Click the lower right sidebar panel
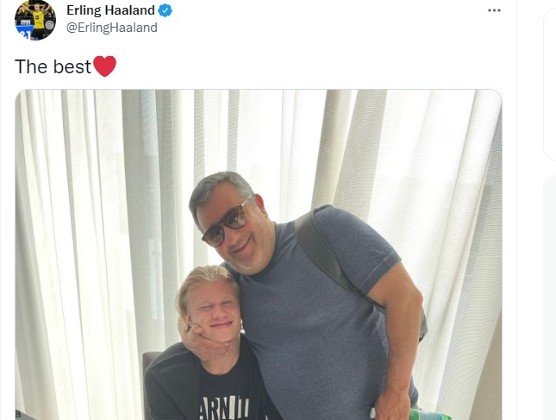The width and height of the screenshot is (556, 420). click(x=550, y=298)
